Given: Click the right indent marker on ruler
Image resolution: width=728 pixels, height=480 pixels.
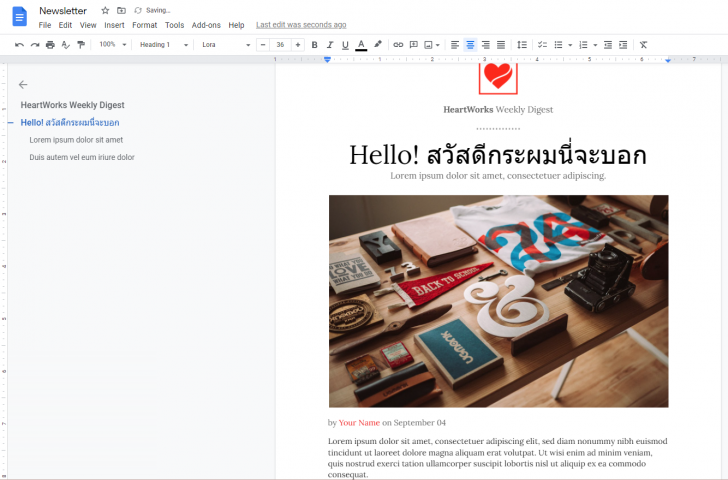Looking at the screenshot, I should [668, 60].
